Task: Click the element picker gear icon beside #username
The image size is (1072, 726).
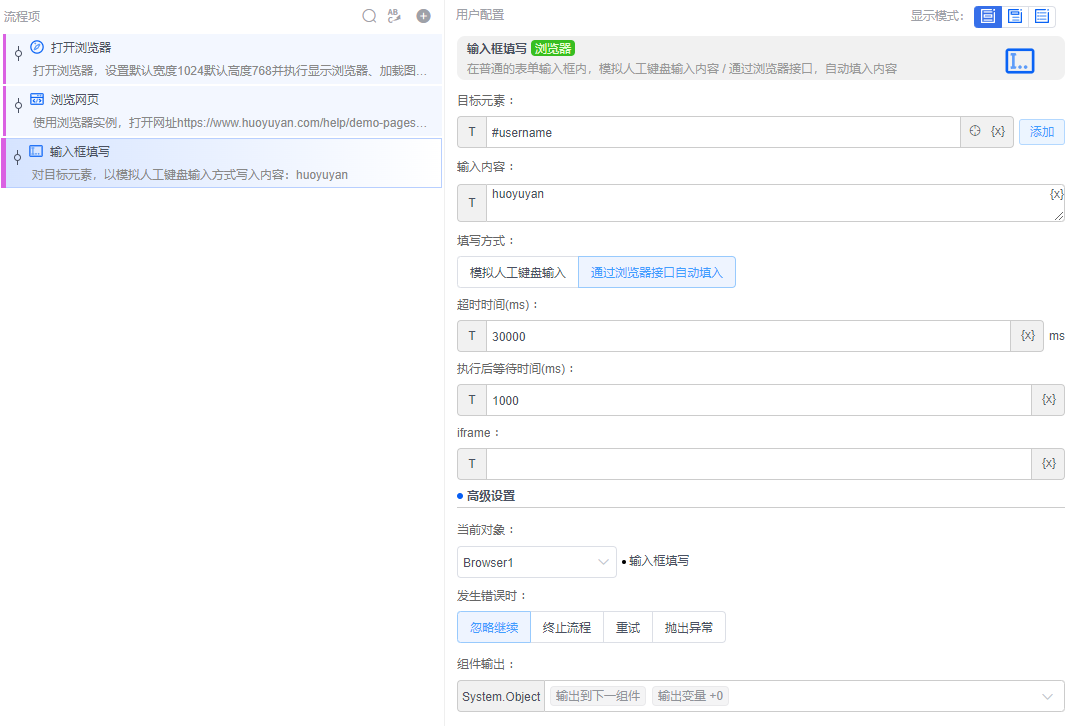Action: pyautogui.click(x=974, y=131)
